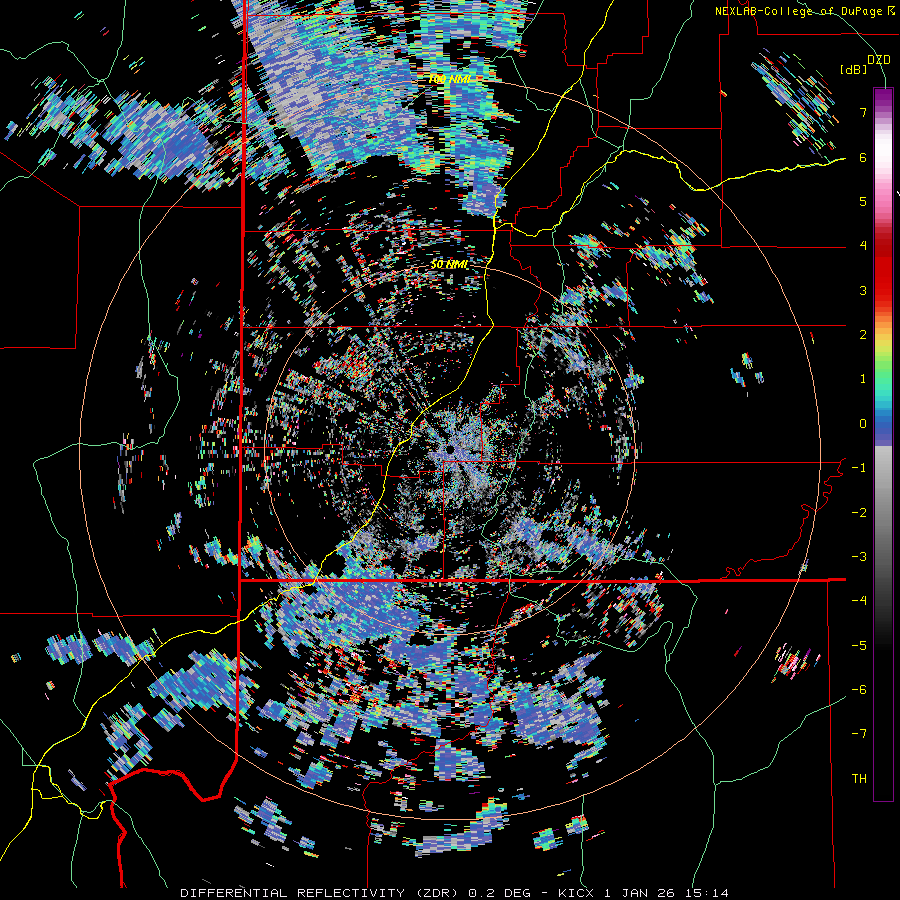This screenshot has height=900, width=900.
Task: Click the -7 value on color scale
Action: [x=859, y=734]
